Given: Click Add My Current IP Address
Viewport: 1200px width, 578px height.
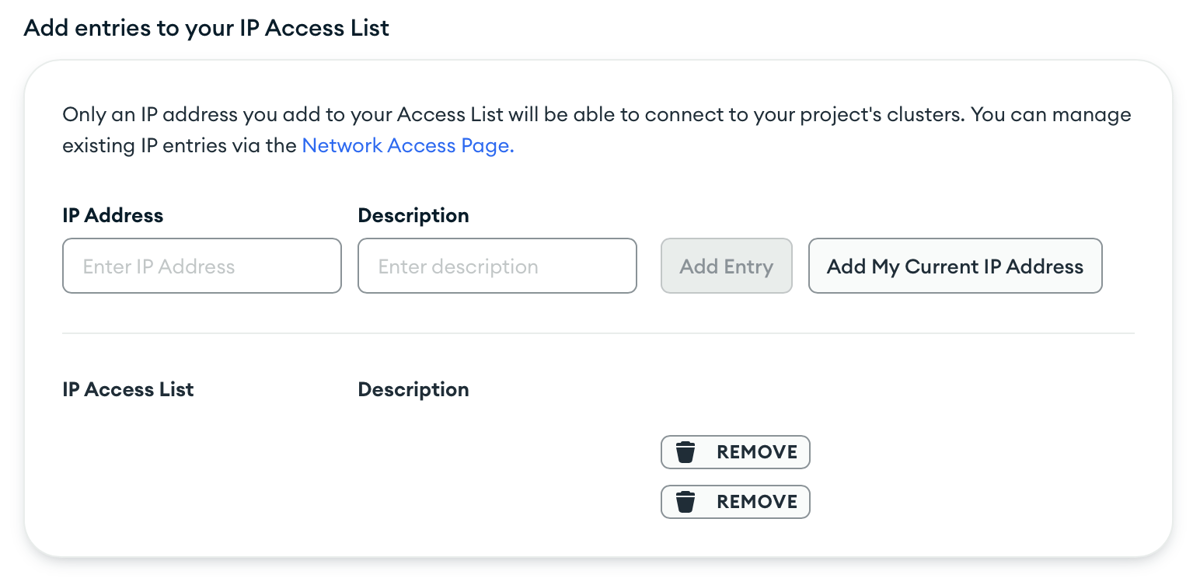Looking at the screenshot, I should tap(954, 266).
